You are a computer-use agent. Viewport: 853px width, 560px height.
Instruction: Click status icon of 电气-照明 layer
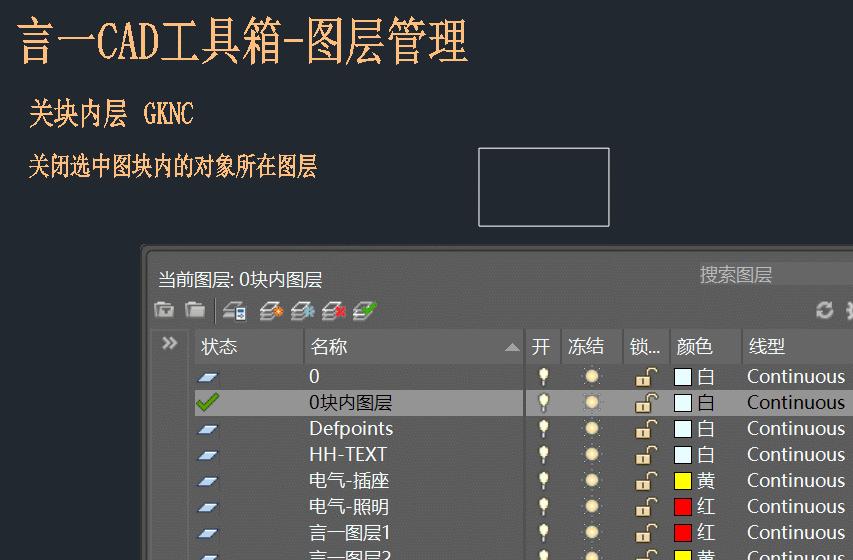click(207, 507)
